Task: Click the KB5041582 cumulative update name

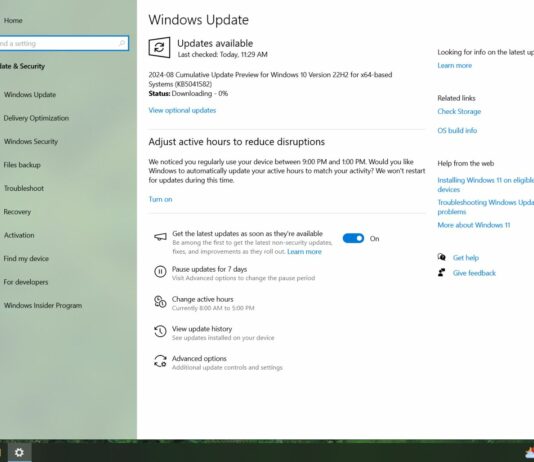Action: point(270,79)
